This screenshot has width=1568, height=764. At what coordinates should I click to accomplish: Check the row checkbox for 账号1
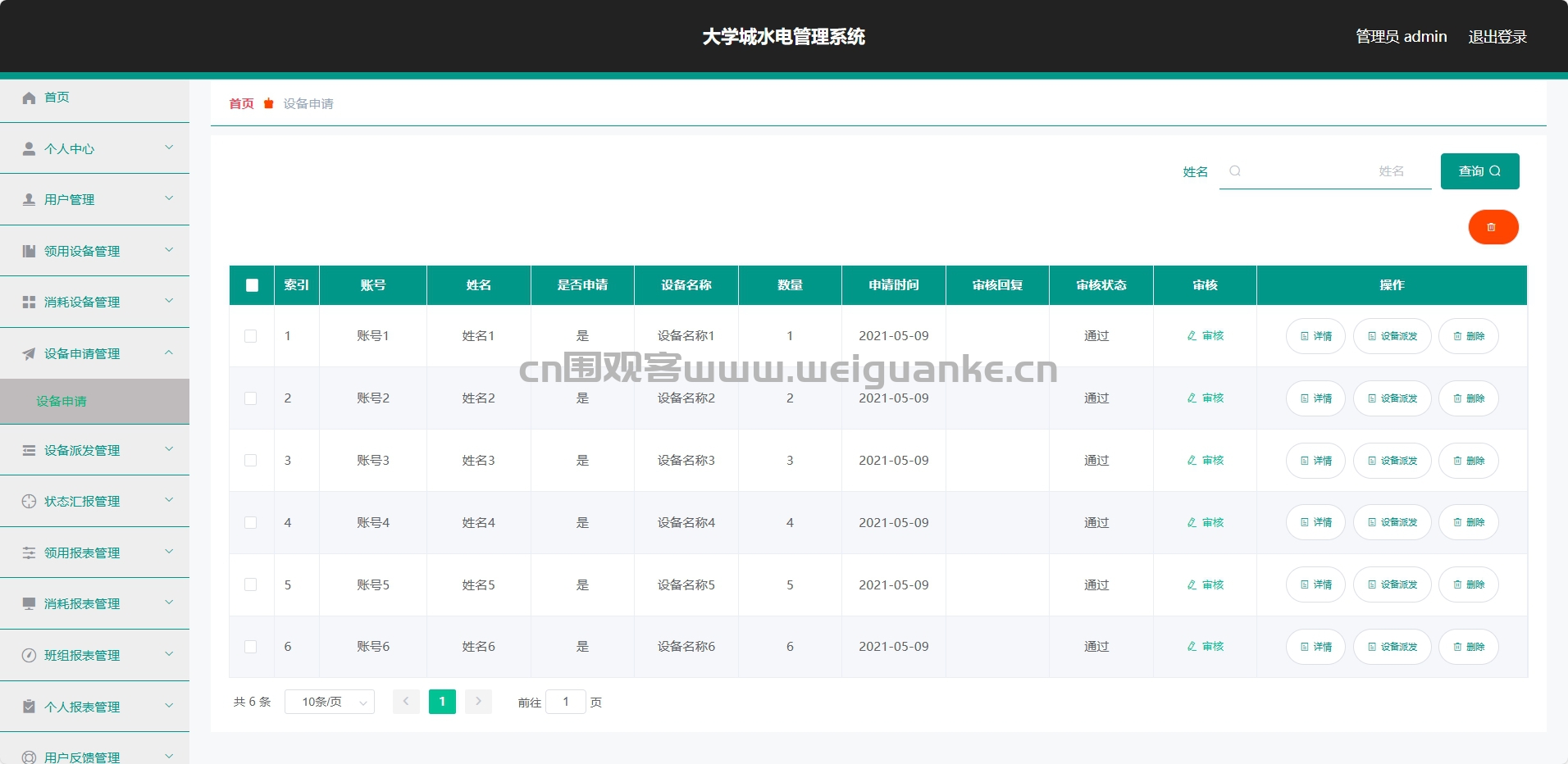pos(251,336)
